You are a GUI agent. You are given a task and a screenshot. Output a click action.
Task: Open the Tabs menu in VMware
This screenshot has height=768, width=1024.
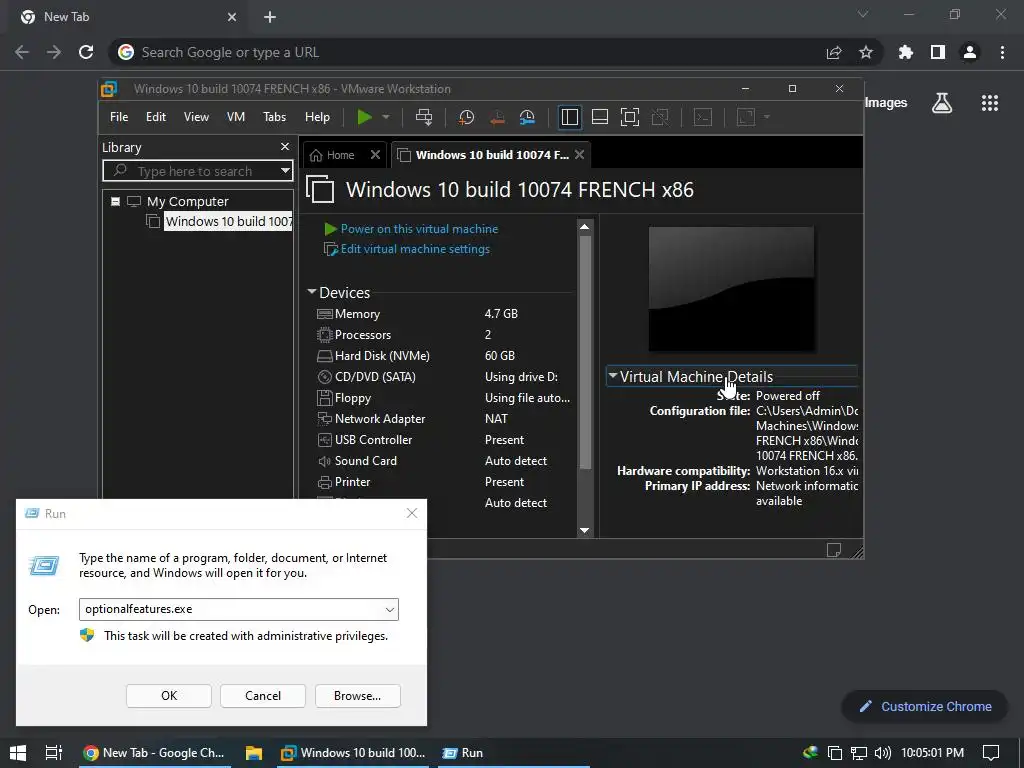click(274, 117)
